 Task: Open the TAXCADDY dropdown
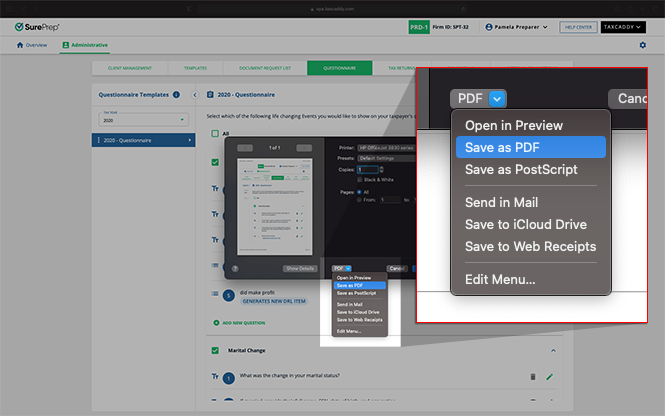pyautogui.click(x=623, y=27)
